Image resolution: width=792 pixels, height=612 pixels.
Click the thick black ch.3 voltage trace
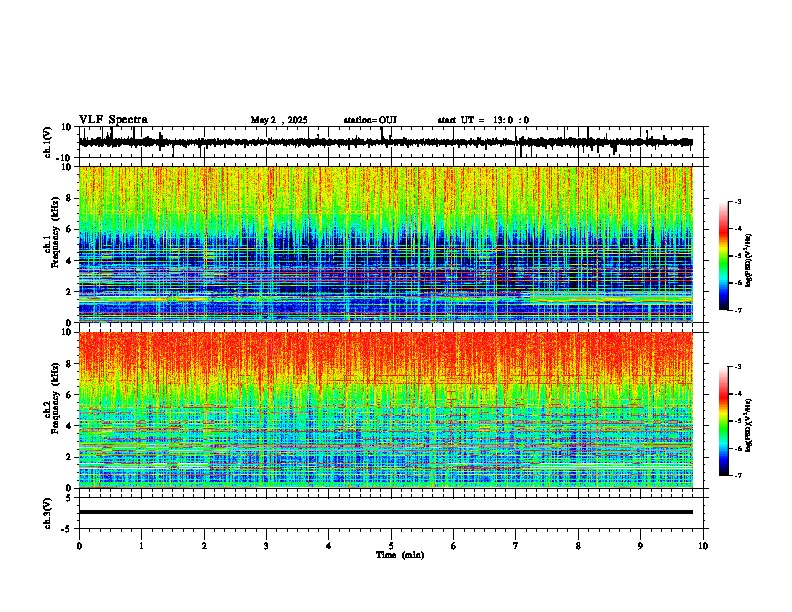pyautogui.click(x=385, y=512)
